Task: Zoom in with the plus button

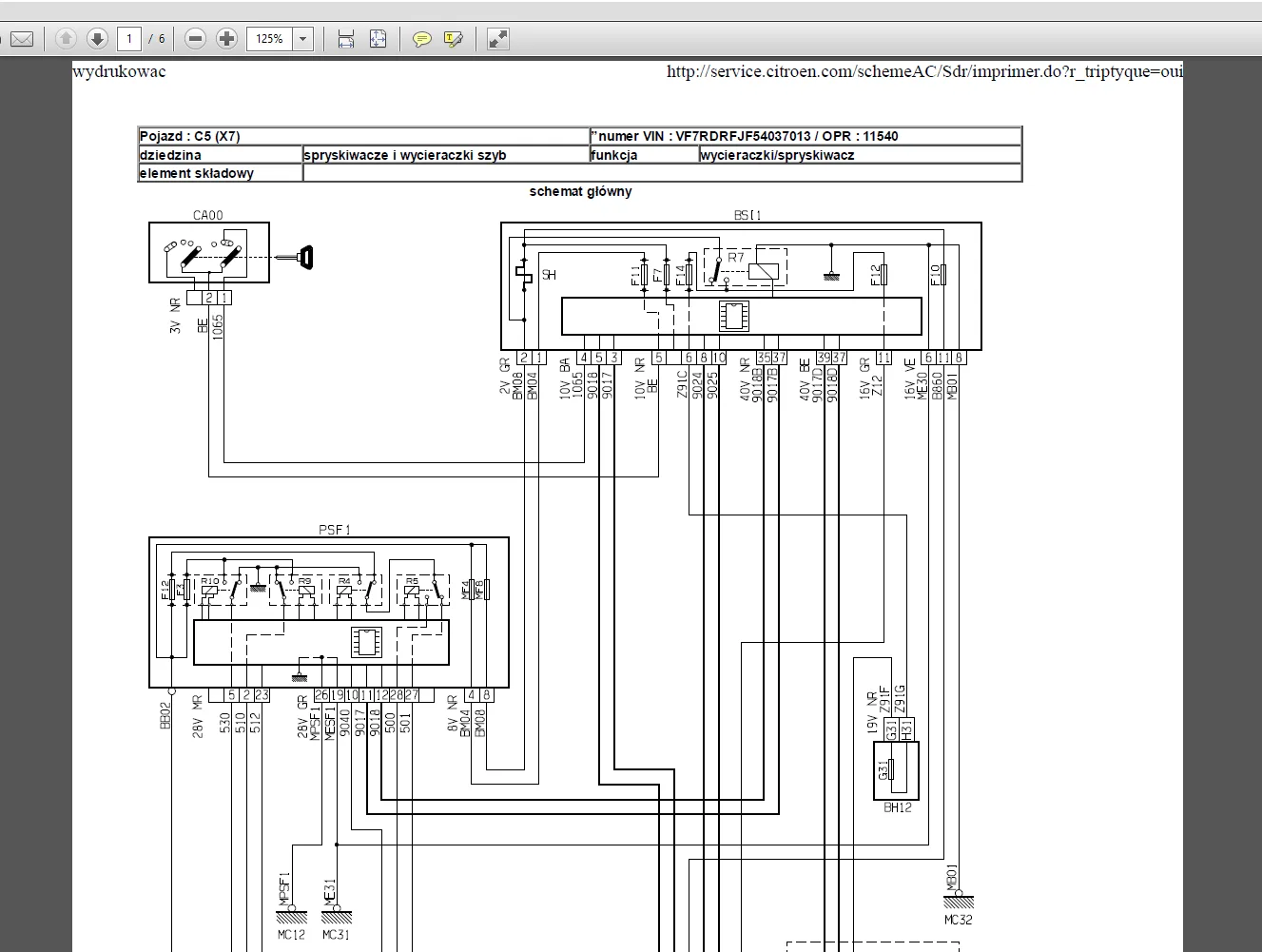Action: click(x=227, y=39)
